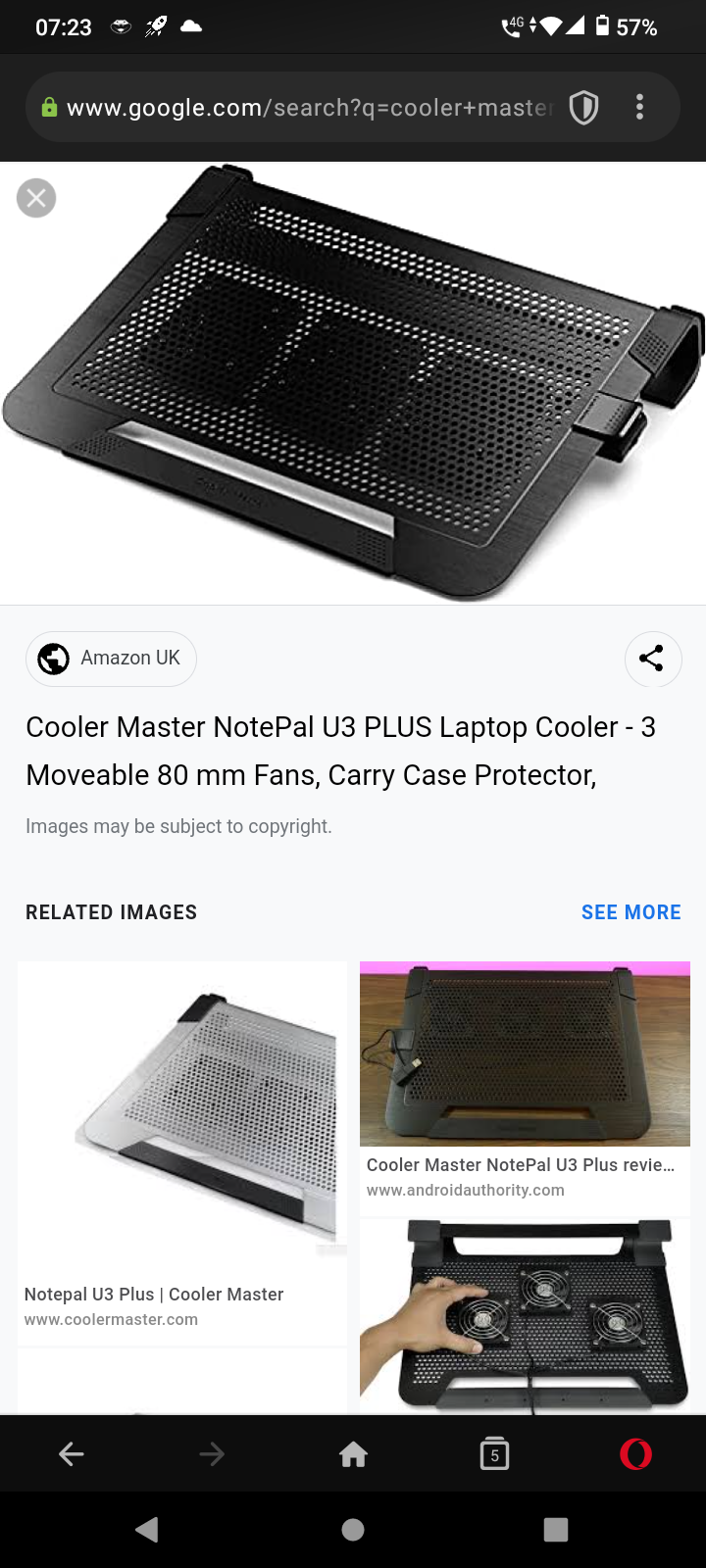The image size is (706, 1568).
Task: Close the image preview with the X icon
Action: coord(36,198)
